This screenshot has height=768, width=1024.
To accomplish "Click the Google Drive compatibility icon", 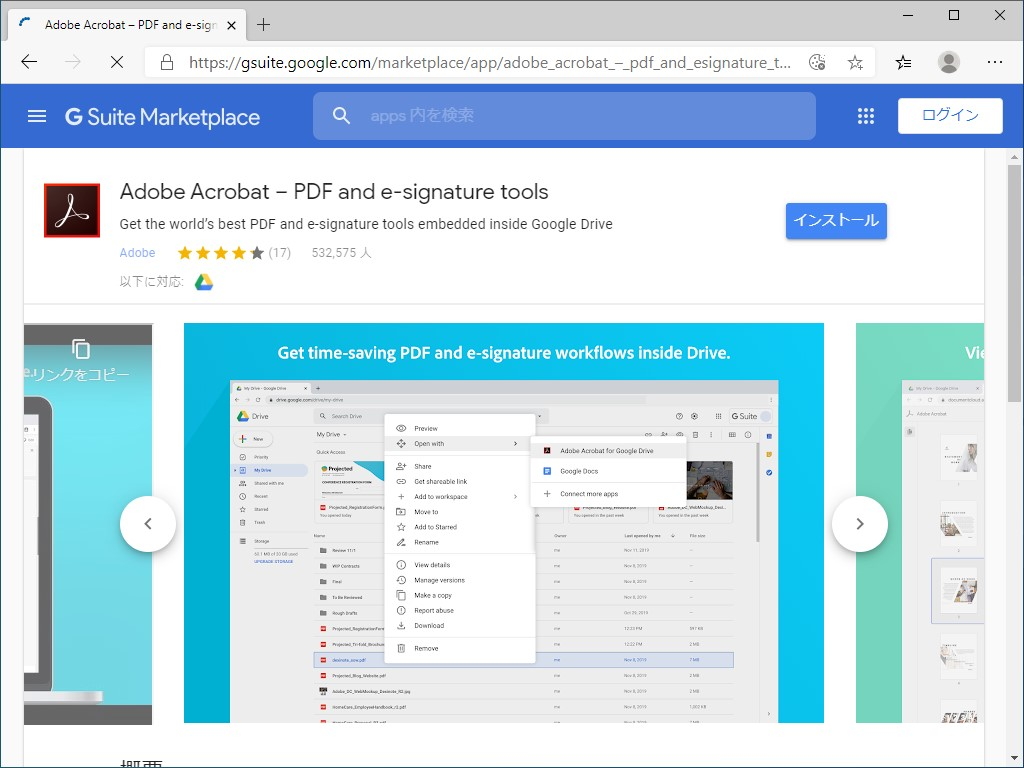I will [203, 282].
